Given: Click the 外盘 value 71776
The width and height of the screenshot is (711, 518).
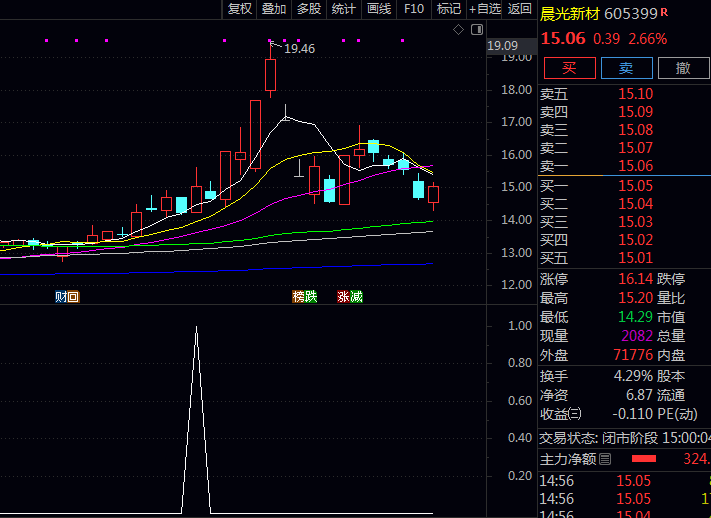Looking at the screenshot, I should tap(633, 355).
